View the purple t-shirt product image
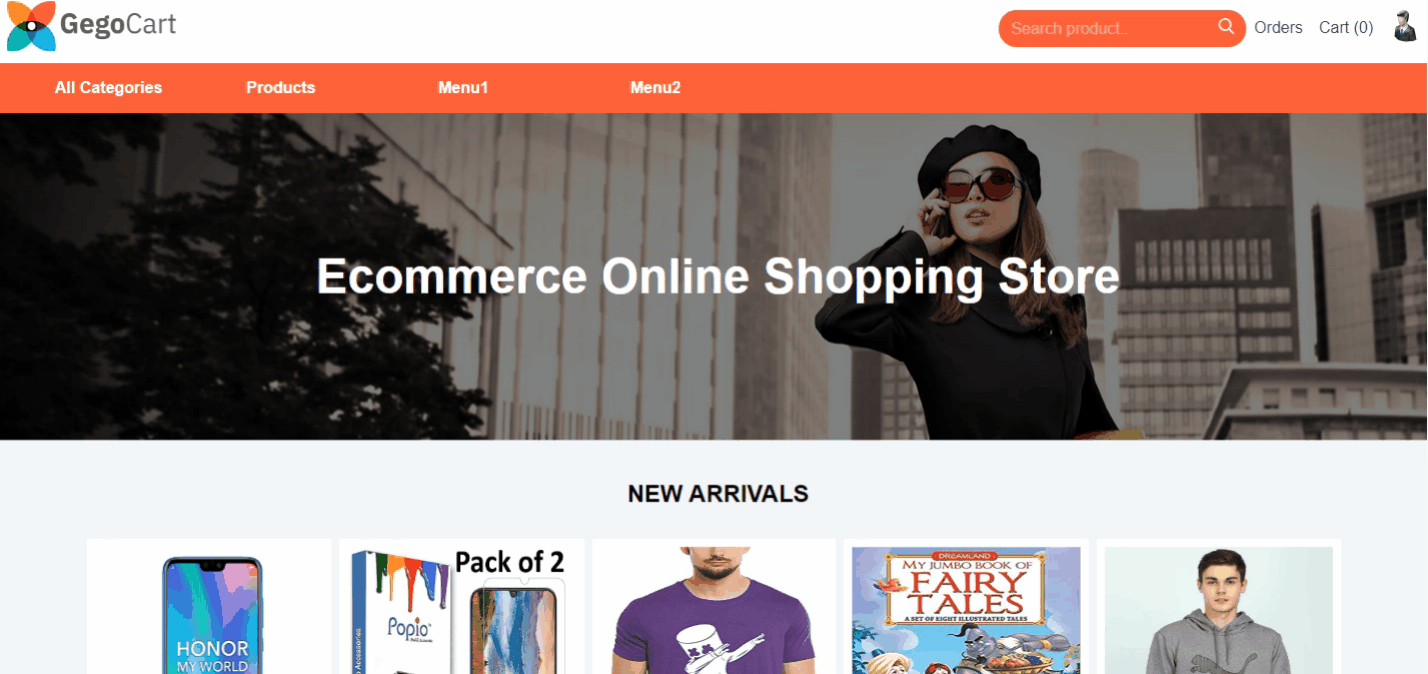The height and width of the screenshot is (674, 1428). click(714, 610)
